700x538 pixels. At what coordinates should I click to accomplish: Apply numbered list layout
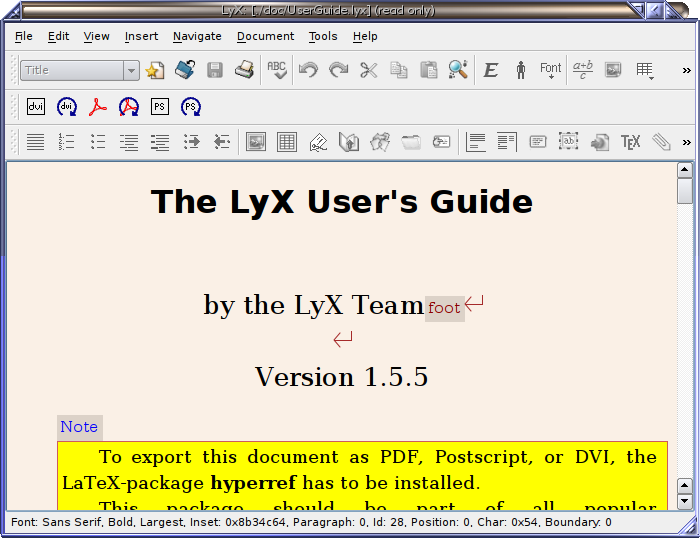66,142
